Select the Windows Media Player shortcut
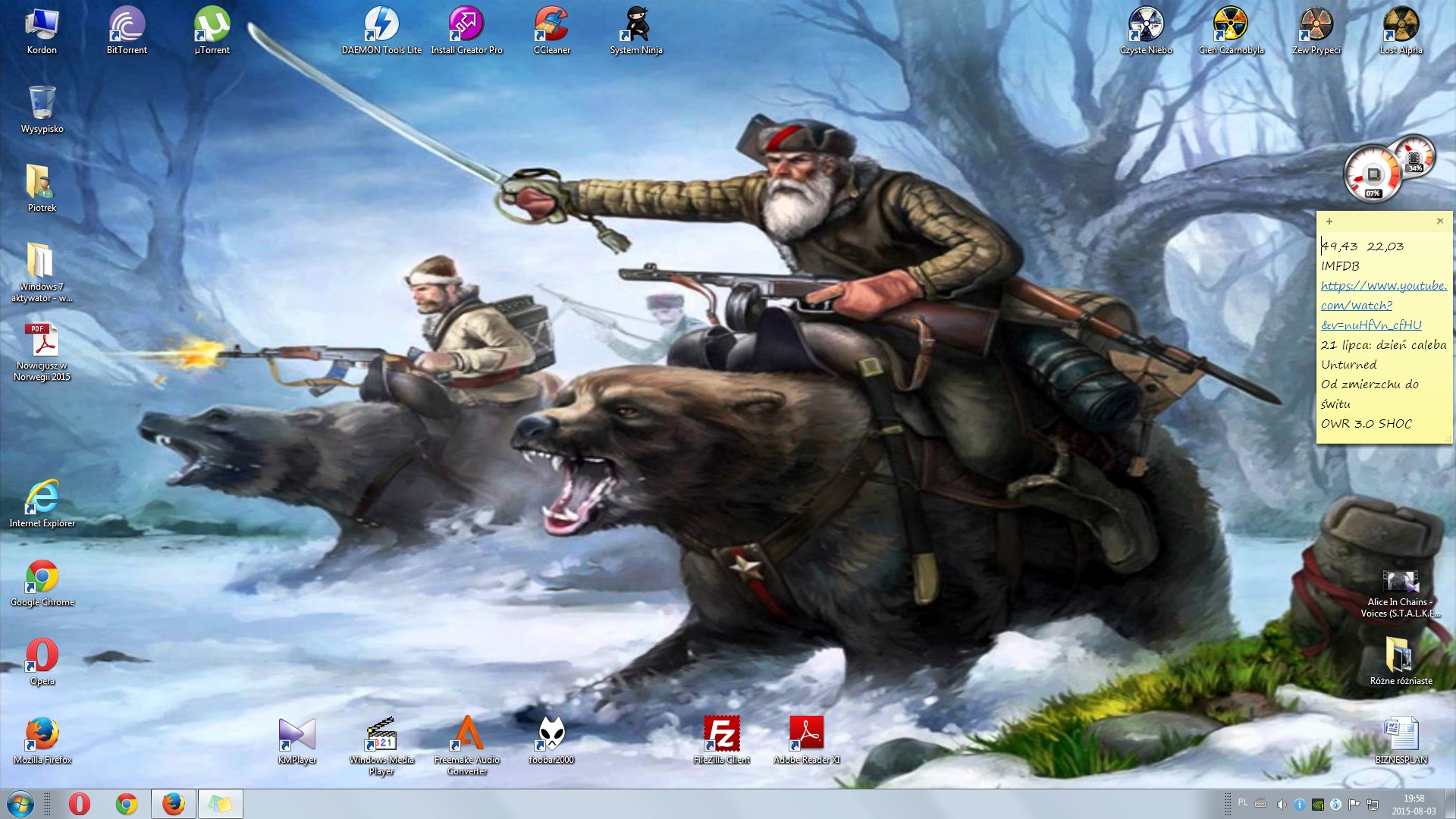 point(381,746)
